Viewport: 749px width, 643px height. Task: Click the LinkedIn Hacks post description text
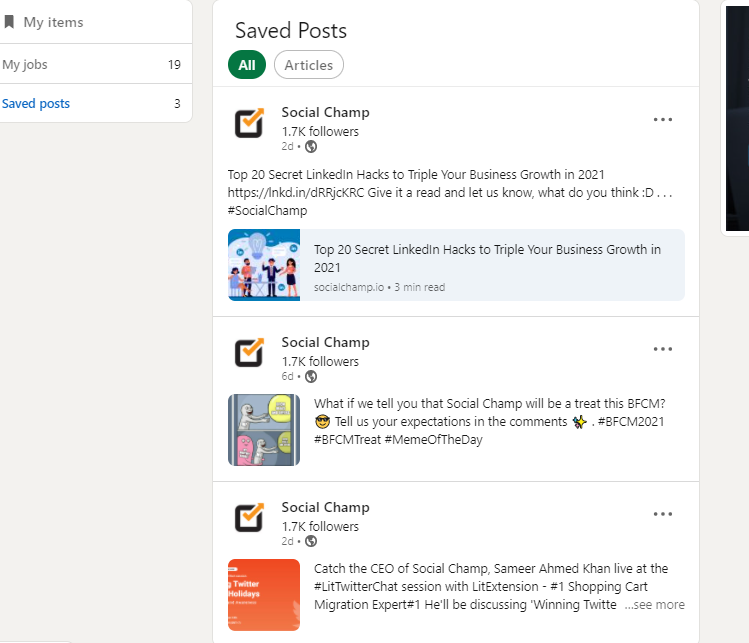point(450,193)
